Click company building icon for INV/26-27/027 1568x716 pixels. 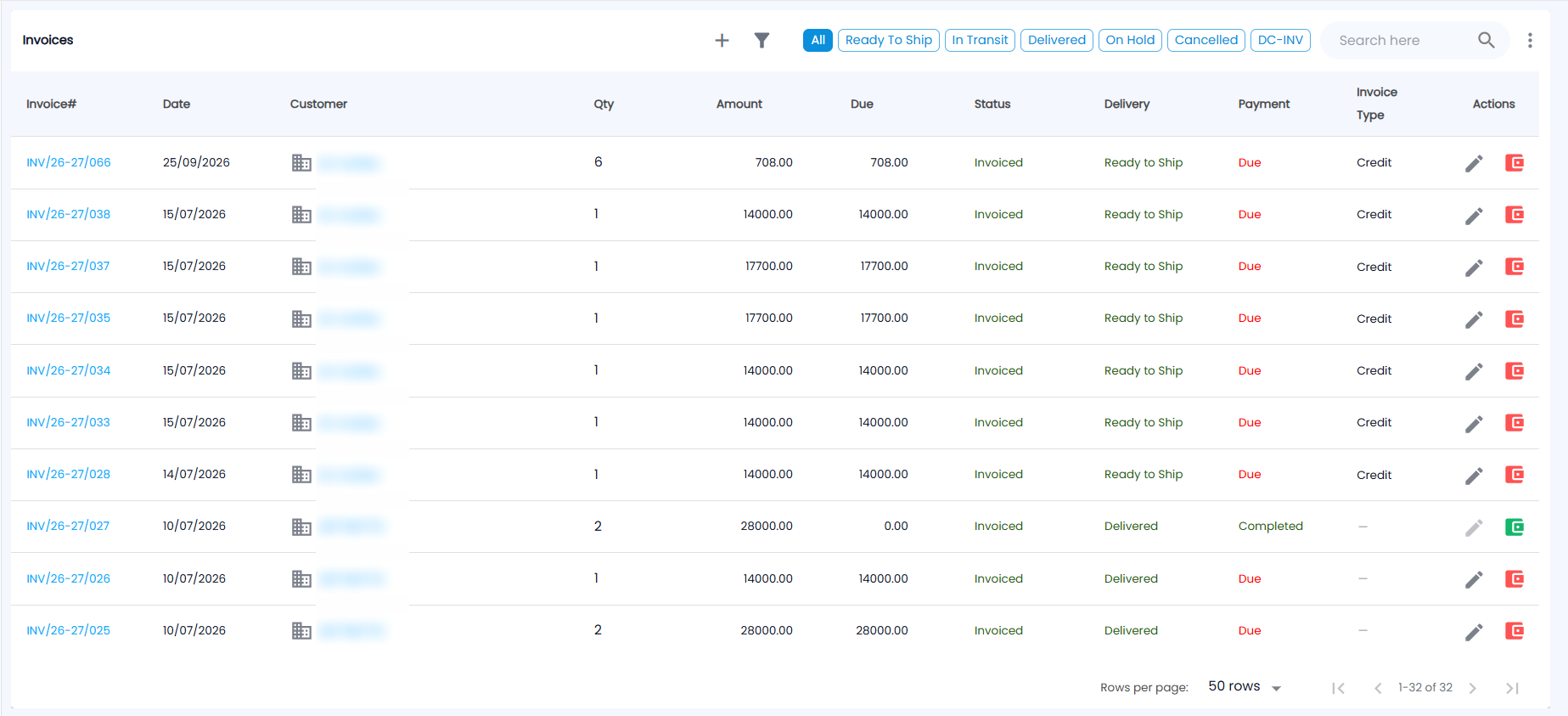click(x=301, y=527)
